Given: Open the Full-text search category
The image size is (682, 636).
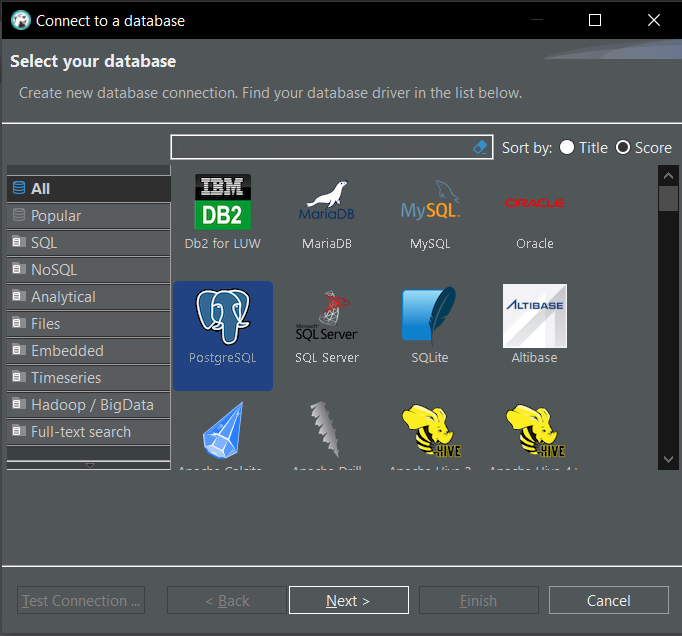Looking at the screenshot, I should pos(89,431).
